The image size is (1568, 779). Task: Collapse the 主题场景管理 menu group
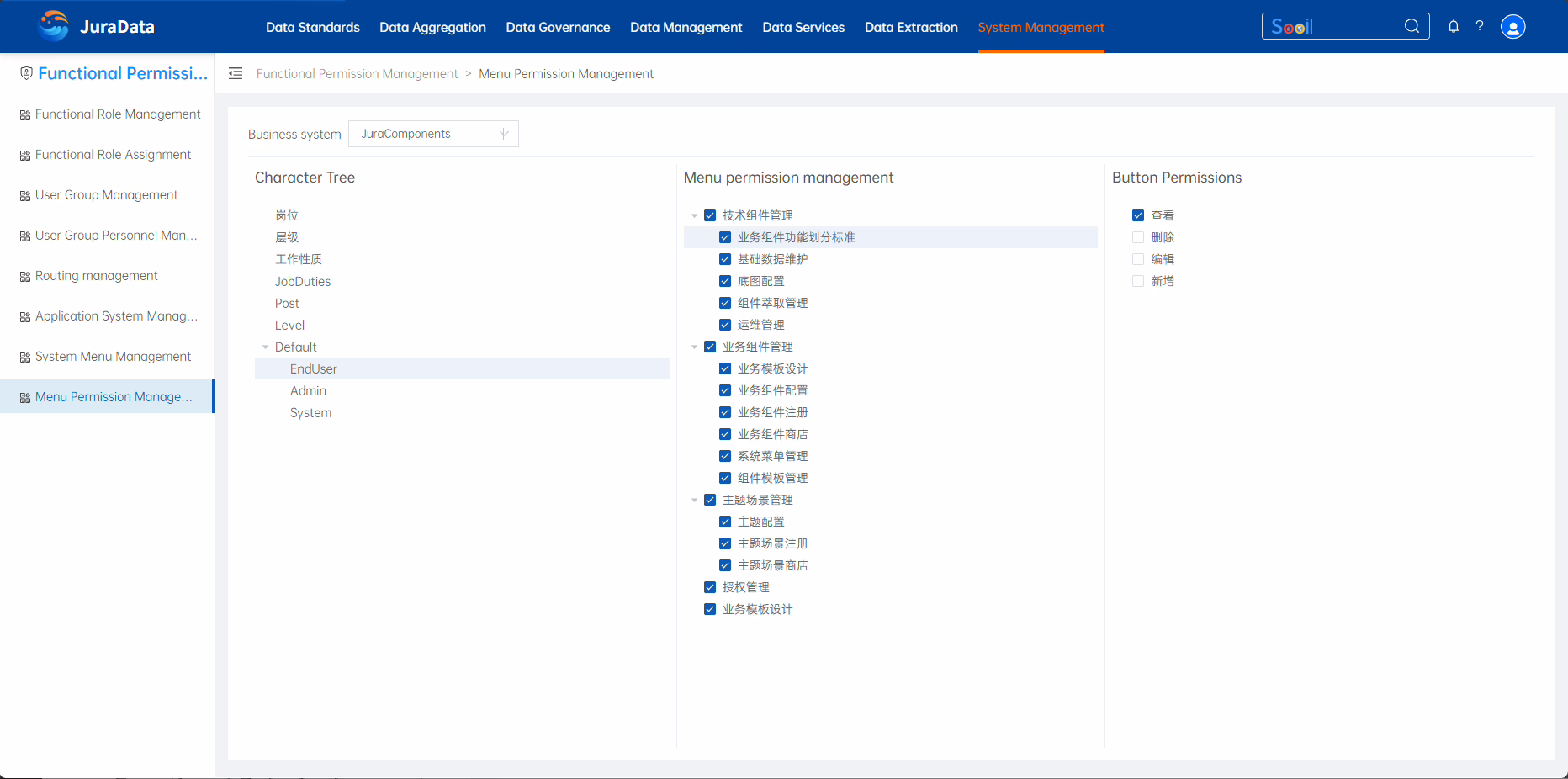694,500
